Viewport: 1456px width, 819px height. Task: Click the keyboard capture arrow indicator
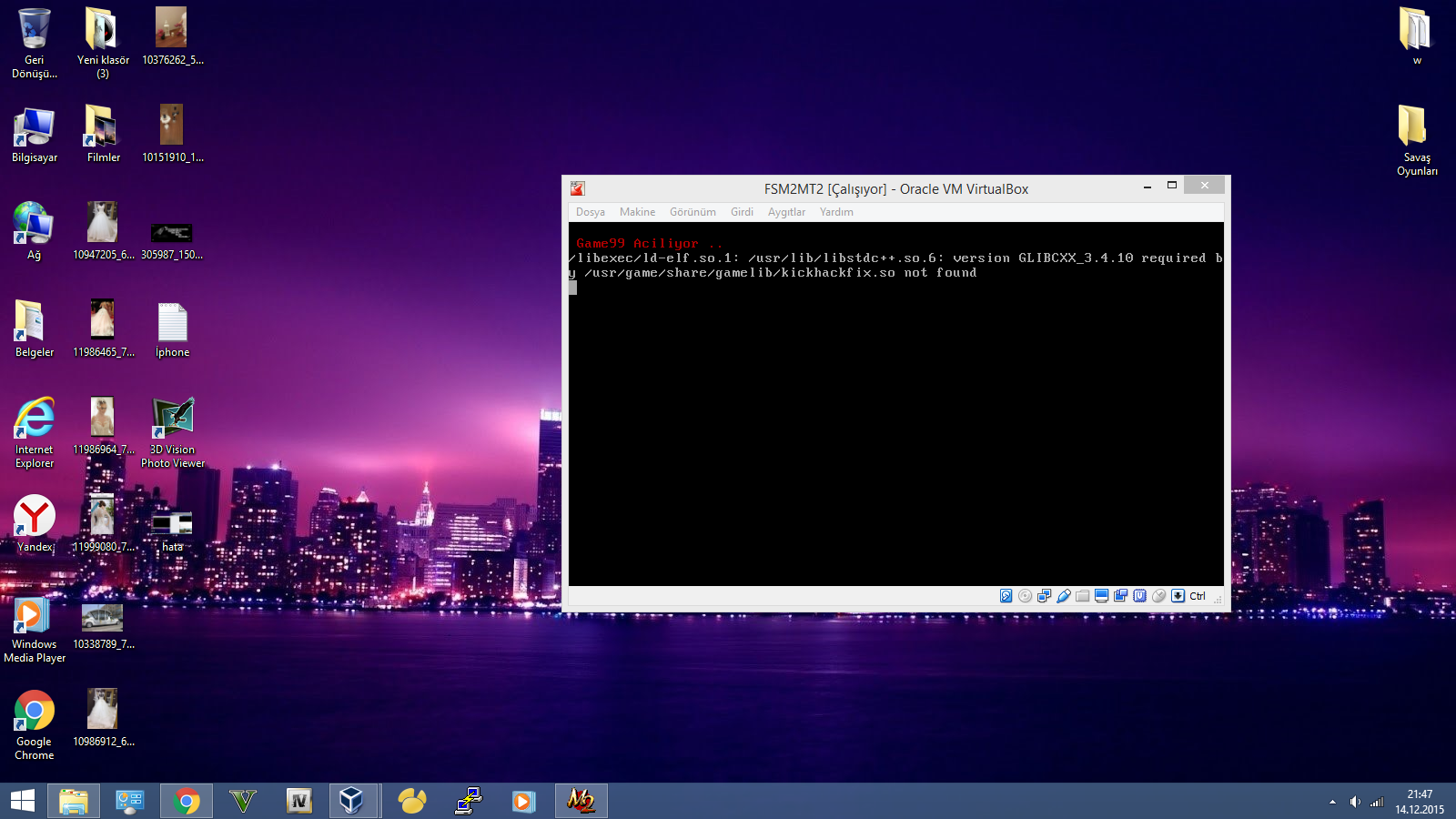pyautogui.click(x=1178, y=596)
